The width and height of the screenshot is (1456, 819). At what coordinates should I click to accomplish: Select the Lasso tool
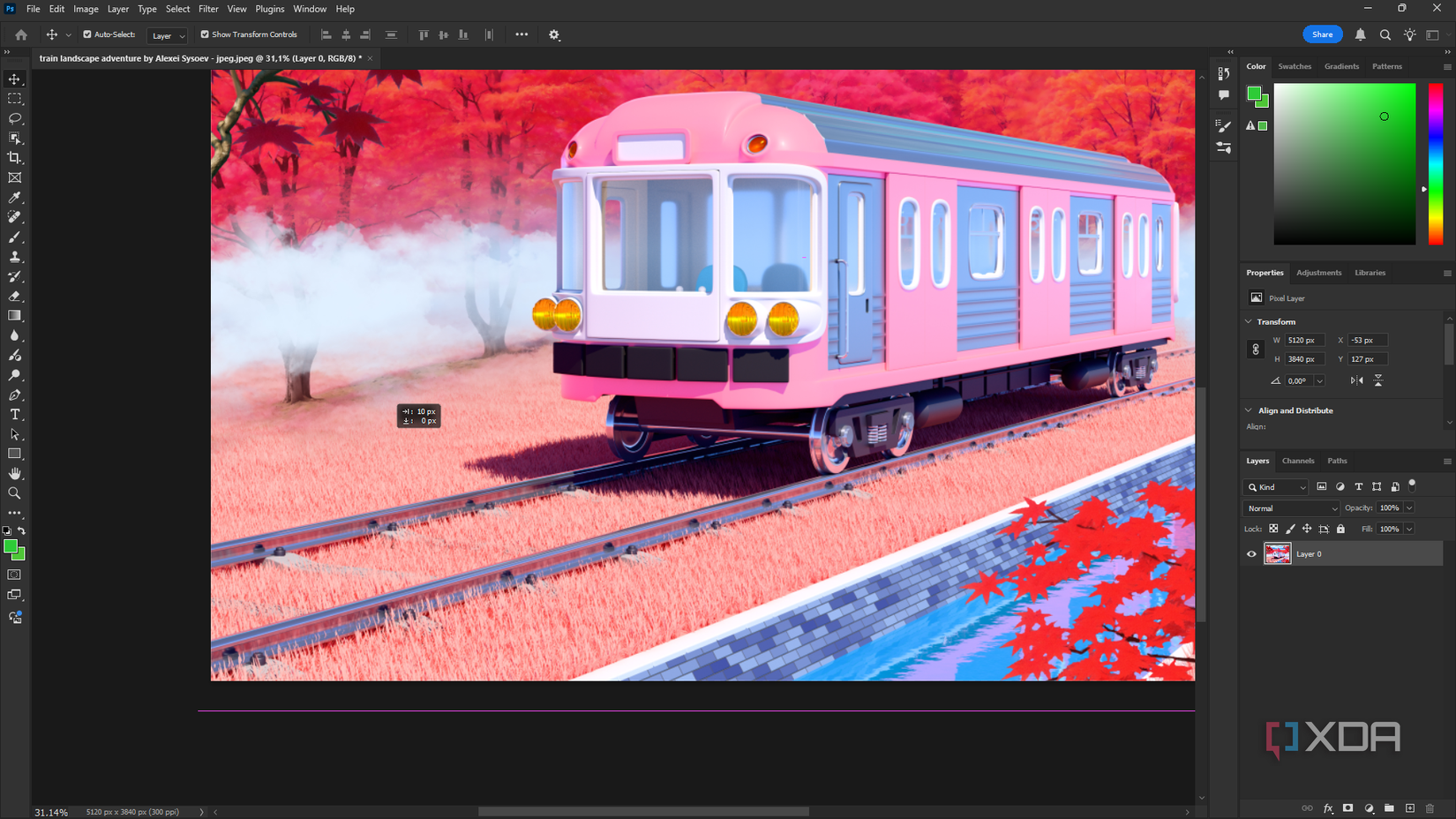[x=15, y=118]
